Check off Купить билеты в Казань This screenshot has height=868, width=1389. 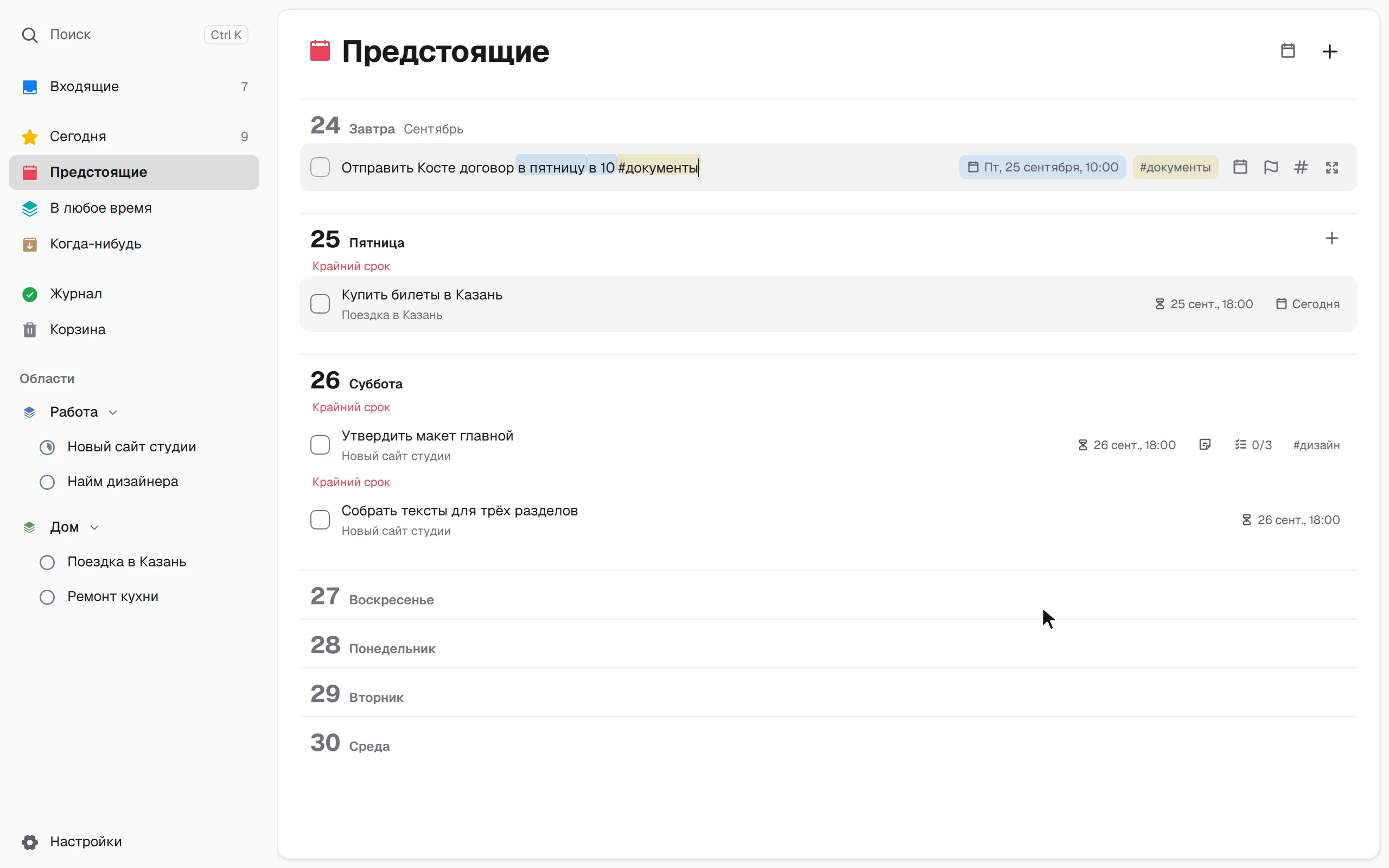click(320, 304)
